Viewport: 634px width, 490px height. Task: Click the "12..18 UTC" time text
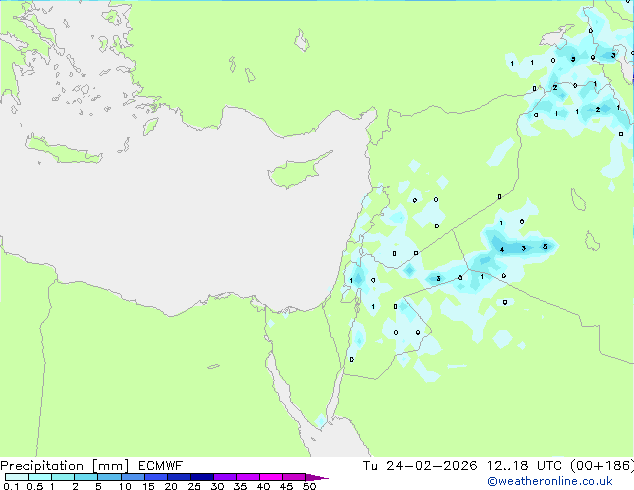[x=524, y=466]
